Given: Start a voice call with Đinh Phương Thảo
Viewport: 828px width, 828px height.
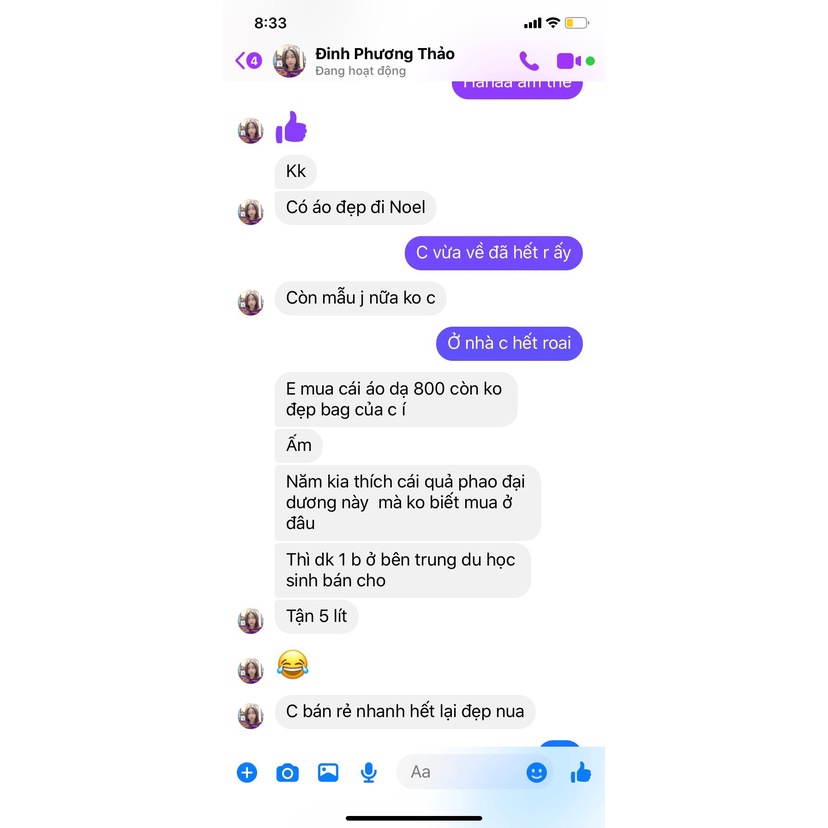Looking at the screenshot, I should pos(529,61).
